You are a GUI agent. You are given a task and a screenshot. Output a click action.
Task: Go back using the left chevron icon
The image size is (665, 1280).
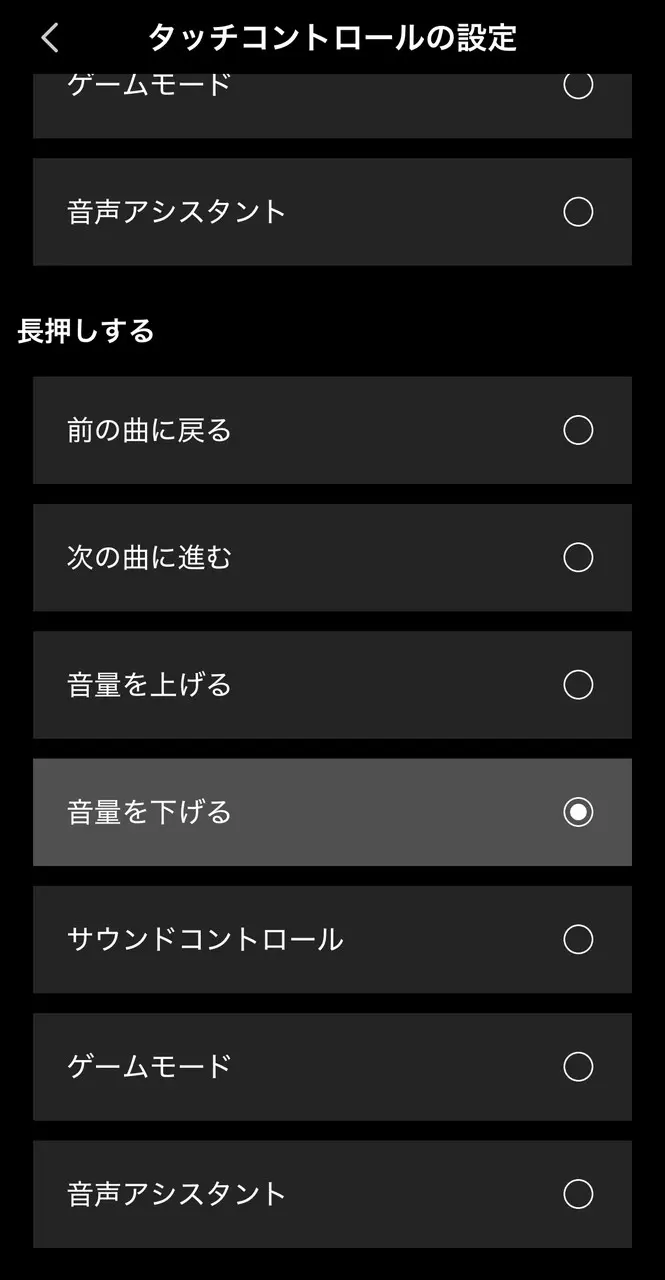[x=50, y=38]
